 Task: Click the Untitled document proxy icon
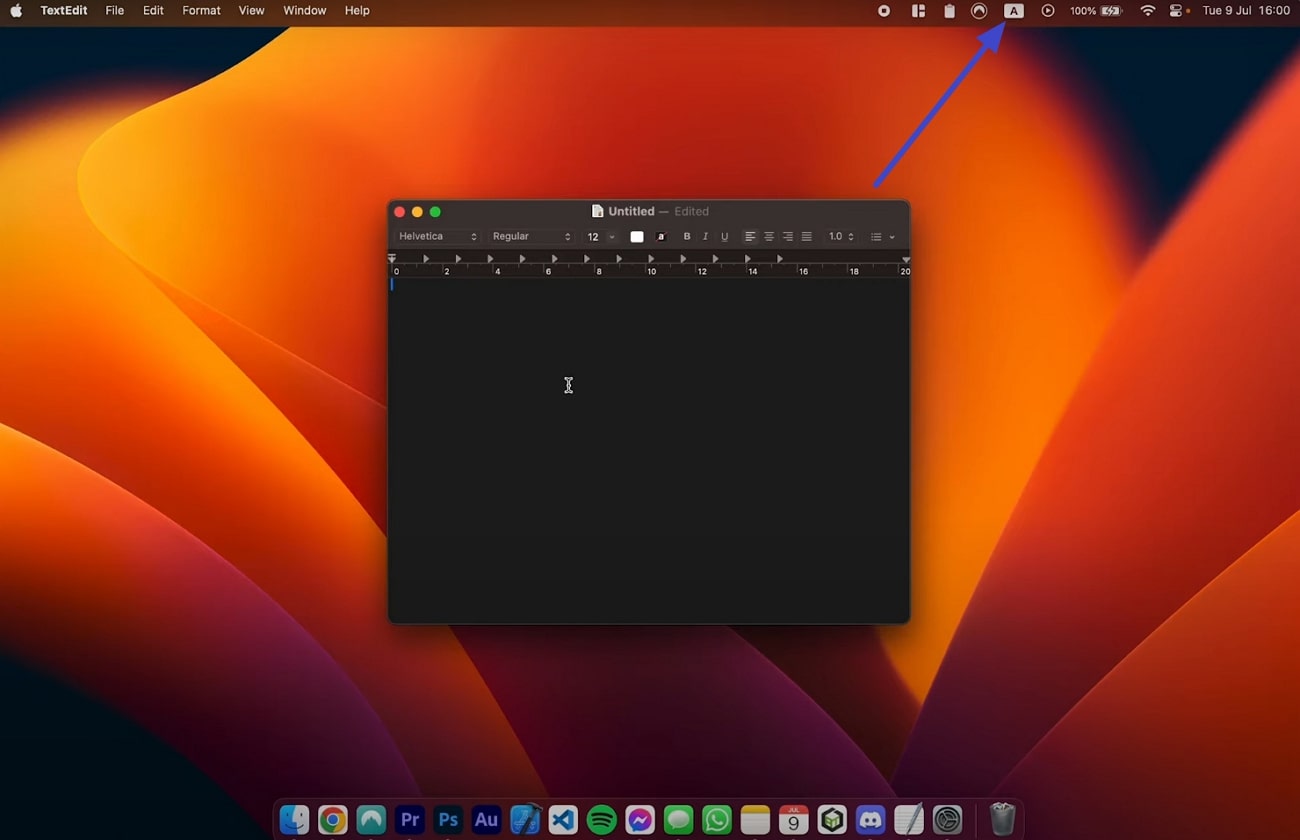click(x=598, y=211)
